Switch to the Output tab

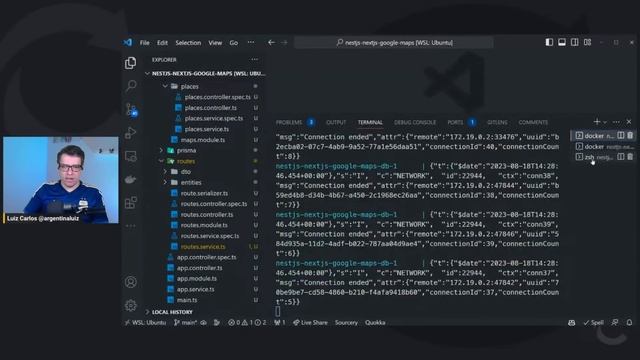336,122
